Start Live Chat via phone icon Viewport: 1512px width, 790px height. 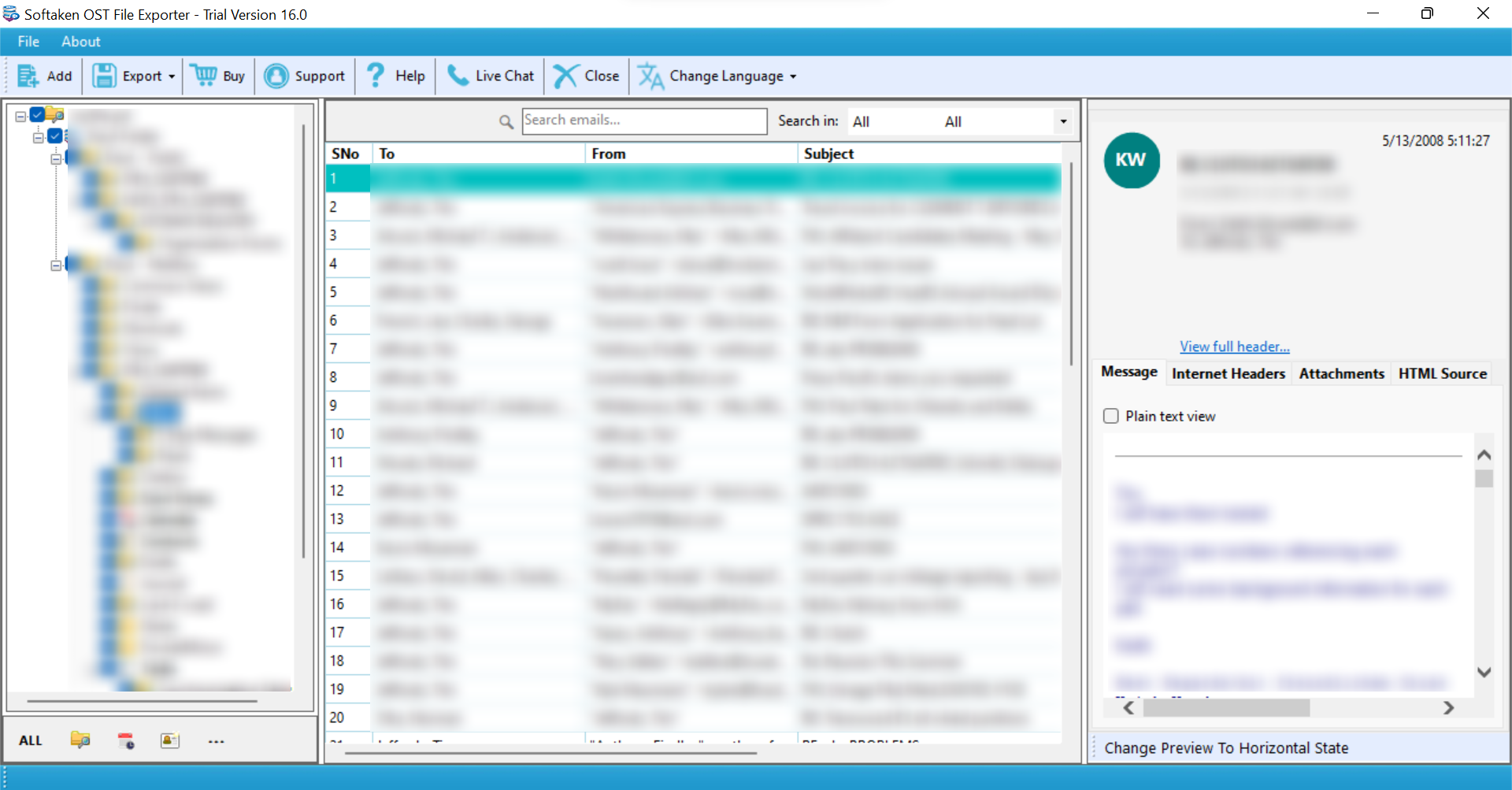458,76
